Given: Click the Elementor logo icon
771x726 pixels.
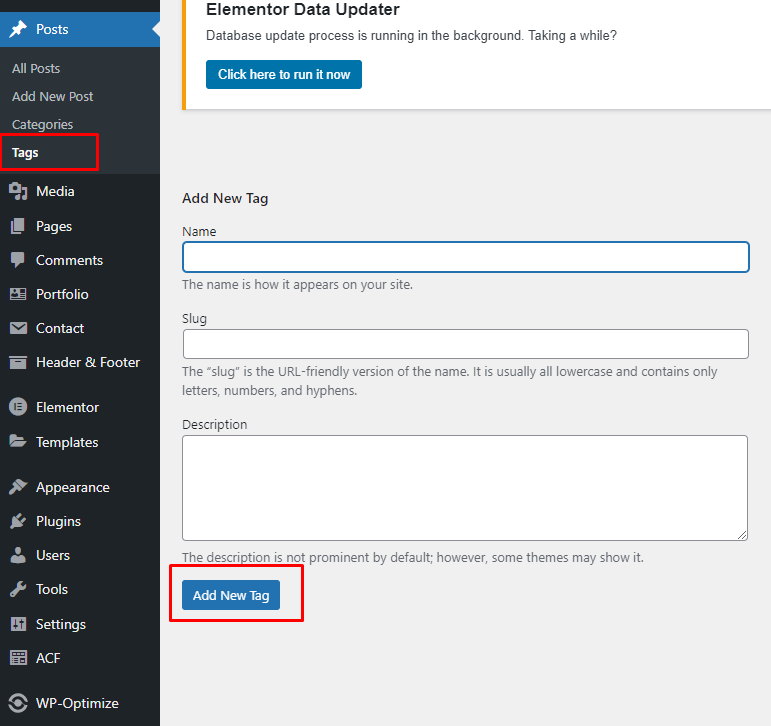Looking at the screenshot, I should point(18,407).
